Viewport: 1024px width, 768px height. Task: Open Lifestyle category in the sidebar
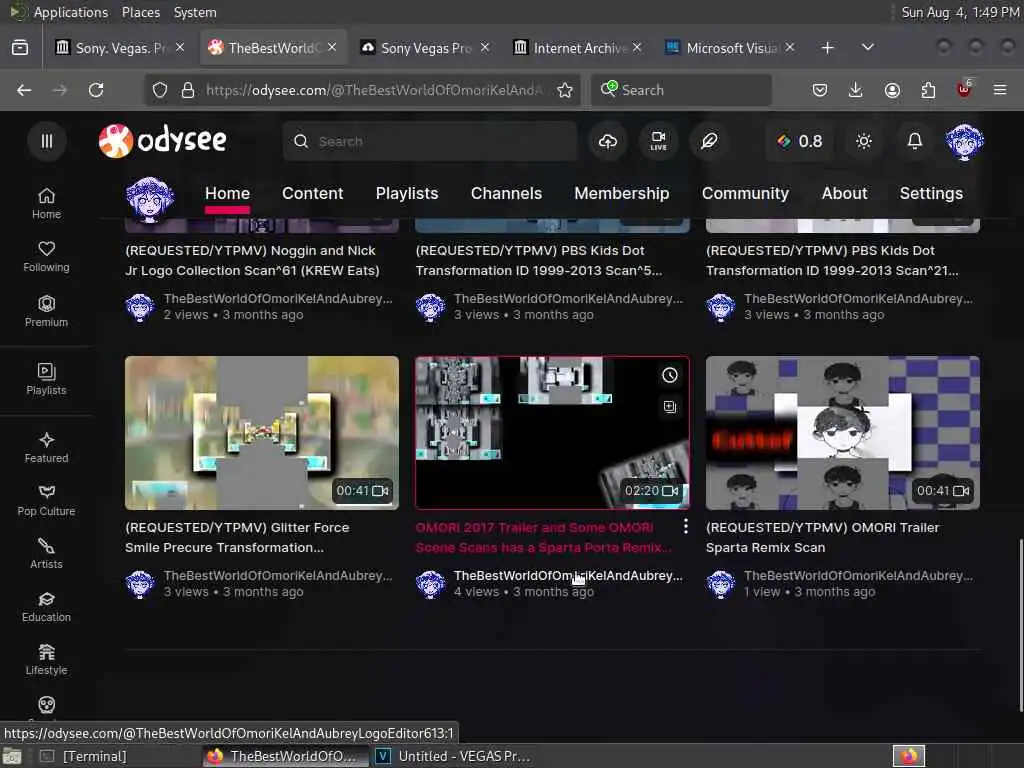pyautogui.click(x=46, y=660)
